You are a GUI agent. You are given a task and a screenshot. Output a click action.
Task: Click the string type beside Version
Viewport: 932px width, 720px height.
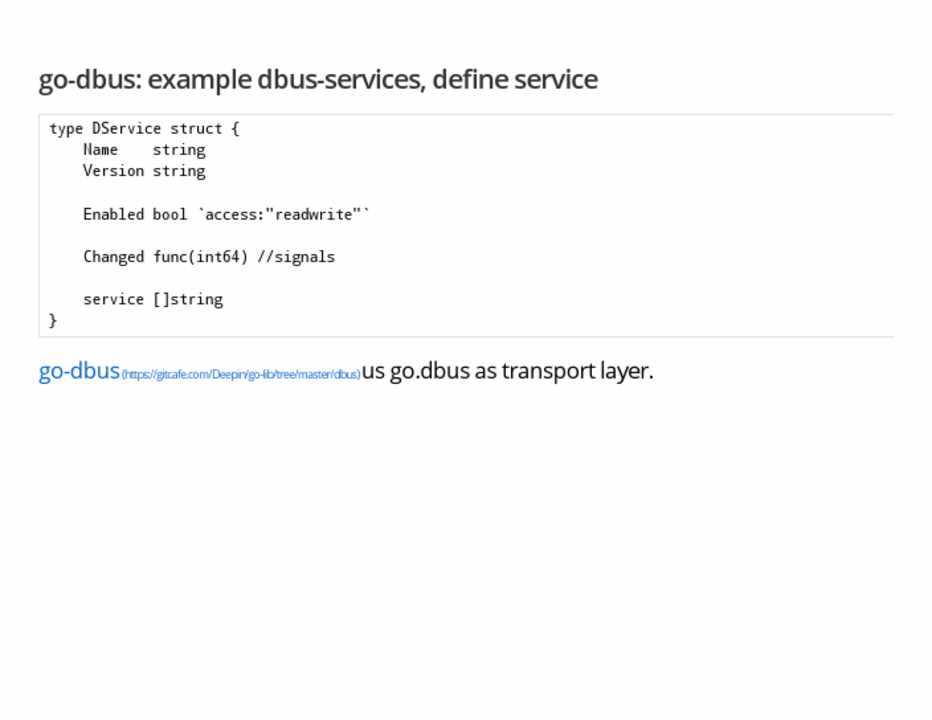point(179,171)
